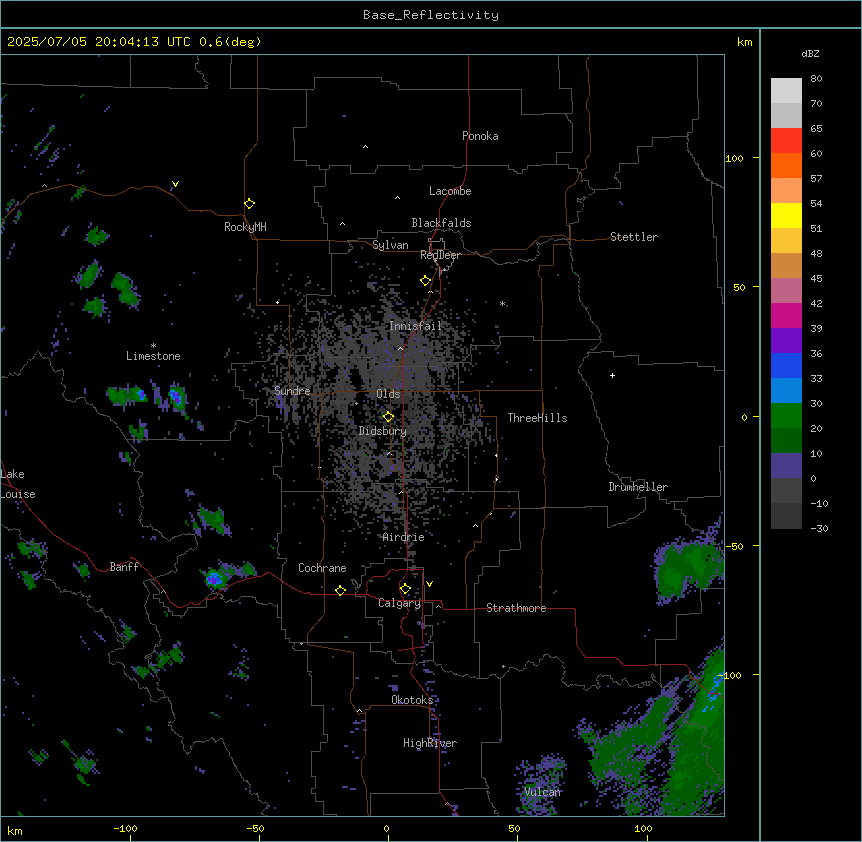Pick the bright green legend swatch below 30
Viewport: 862px width, 842px height.
click(x=786, y=416)
